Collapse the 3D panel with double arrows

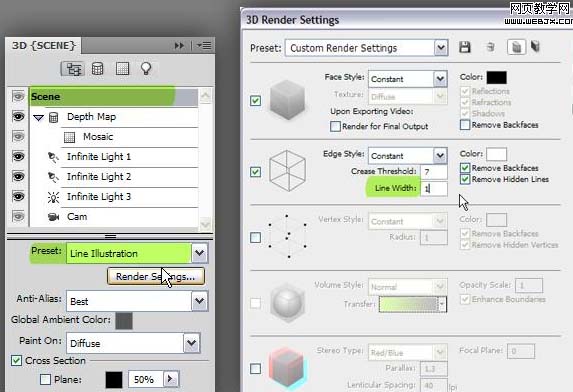click(x=179, y=46)
